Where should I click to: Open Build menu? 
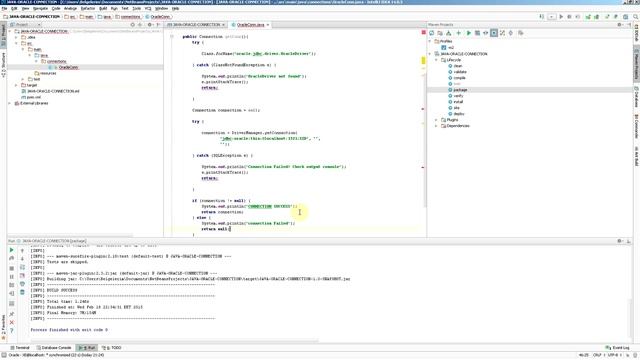point(103,8)
